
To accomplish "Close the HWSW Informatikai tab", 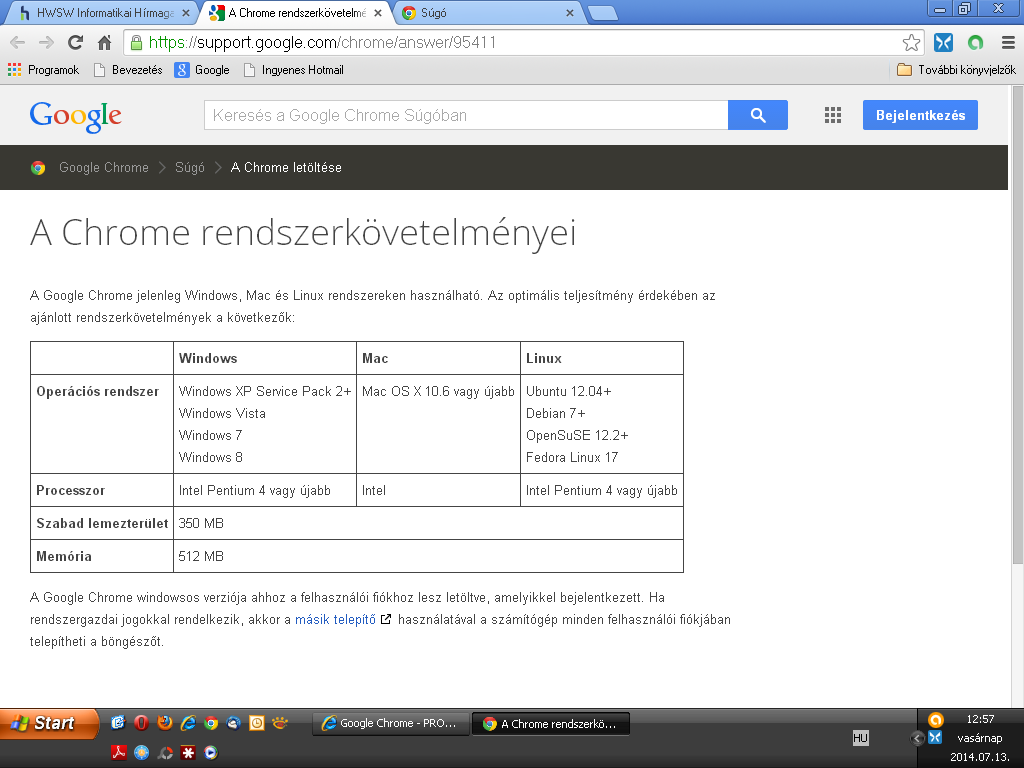I will (185, 13).
